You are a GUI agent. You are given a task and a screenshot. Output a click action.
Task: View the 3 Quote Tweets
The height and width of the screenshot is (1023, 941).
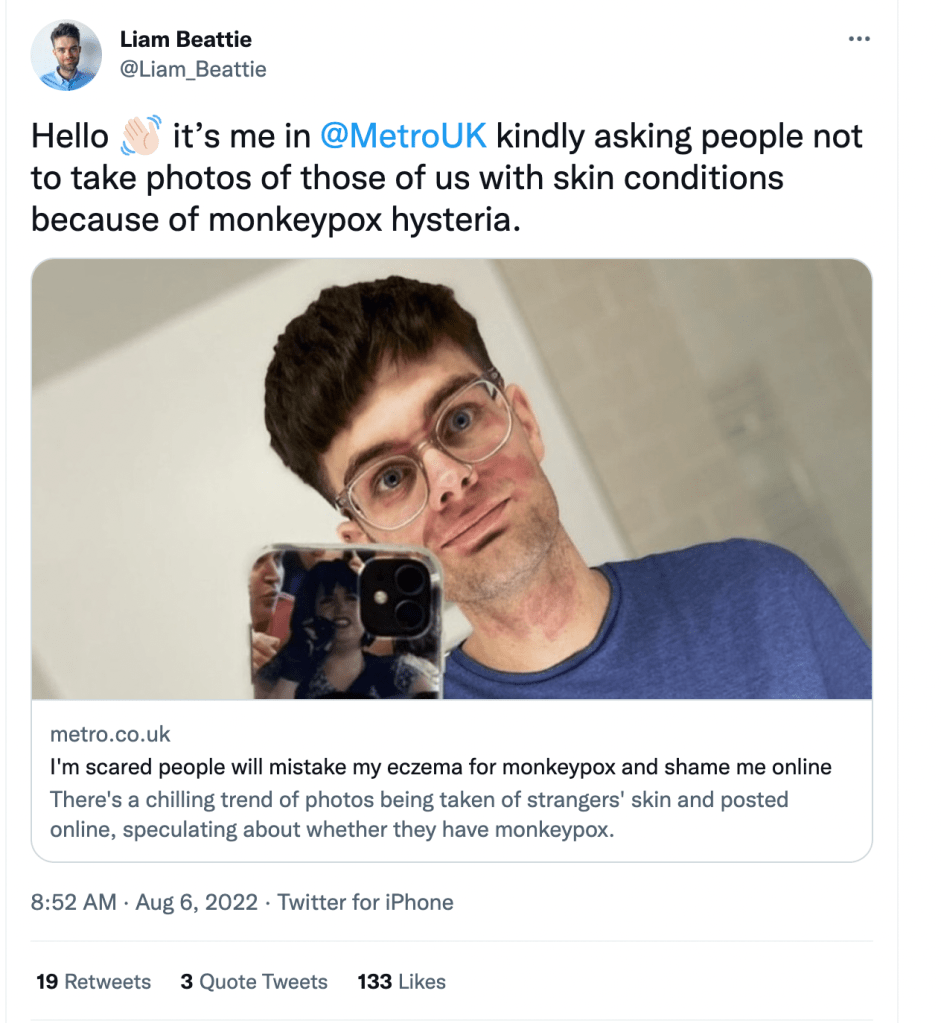[254, 981]
